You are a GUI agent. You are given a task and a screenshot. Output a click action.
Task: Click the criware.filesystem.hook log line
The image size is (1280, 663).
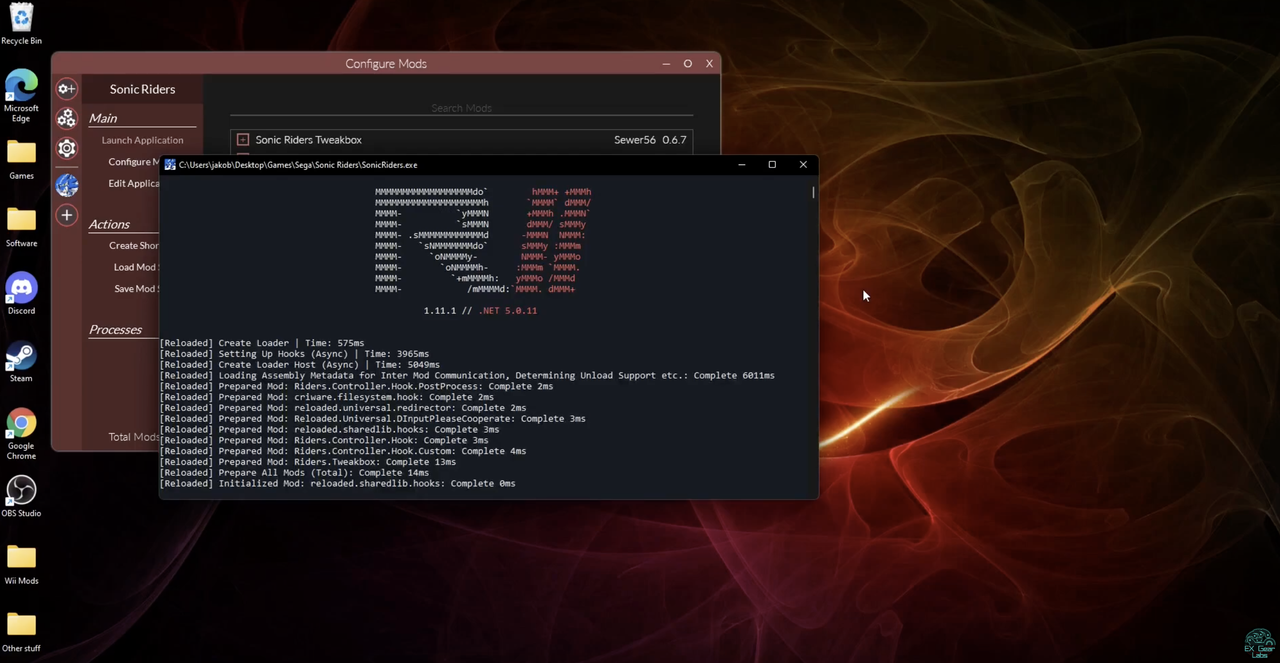pos(327,397)
